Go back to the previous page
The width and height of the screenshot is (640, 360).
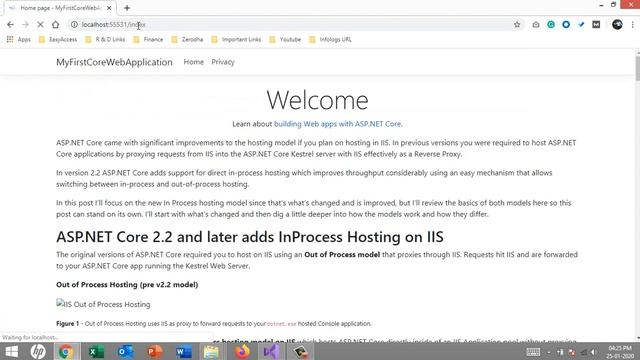tap(10, 24)
